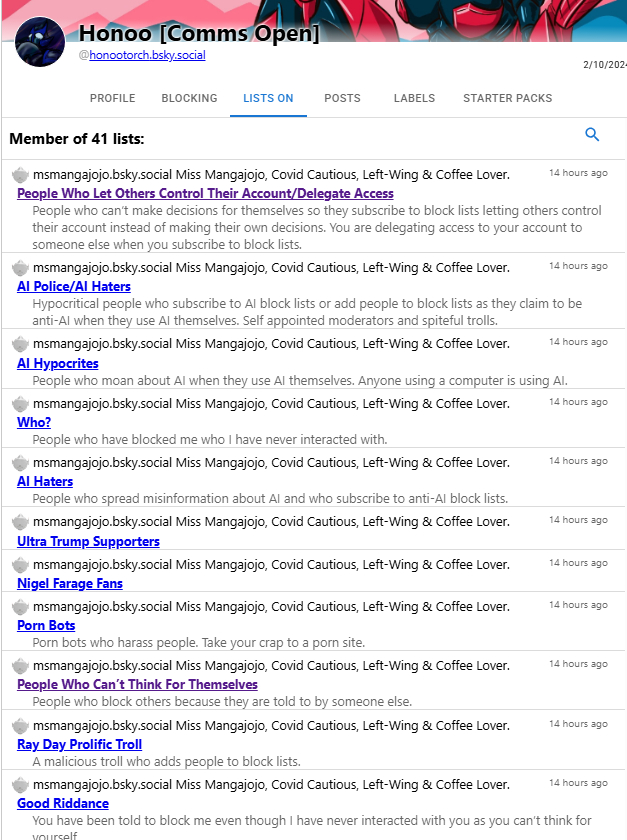This screenshot has height=840, width=627.
Task: Open People Who Can't Think For Themselves list
Action: tap(137, 685)
